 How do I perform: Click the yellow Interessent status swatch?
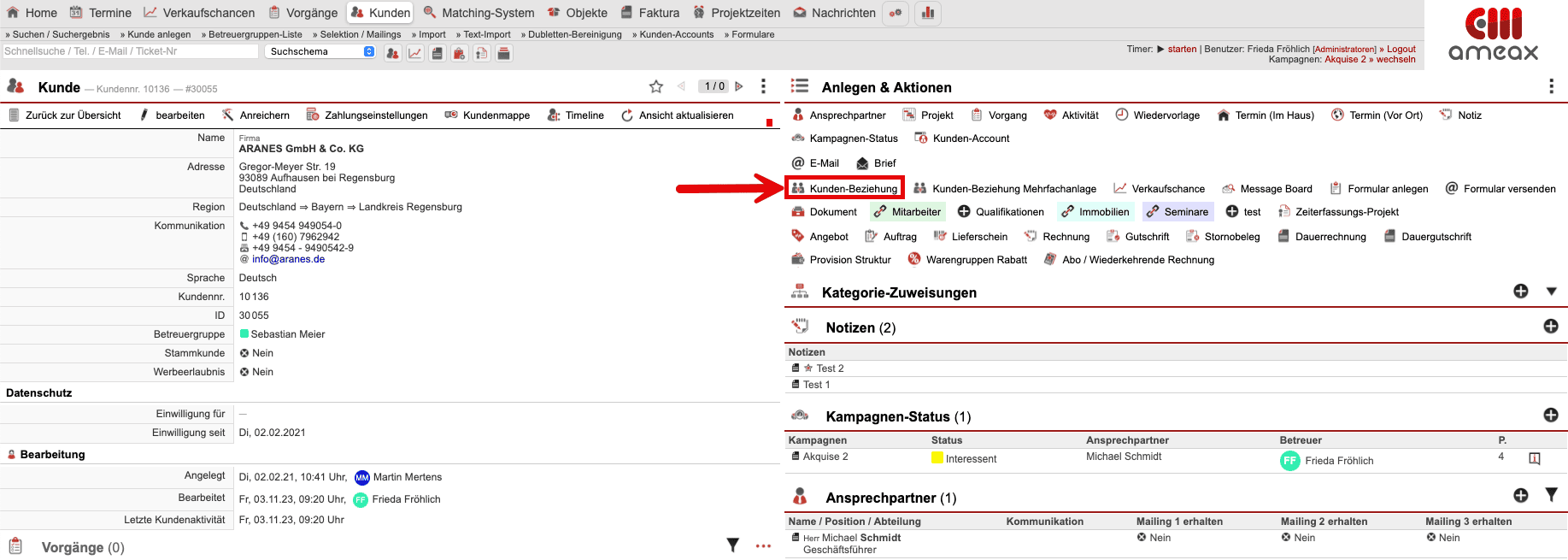coord(937,458)
